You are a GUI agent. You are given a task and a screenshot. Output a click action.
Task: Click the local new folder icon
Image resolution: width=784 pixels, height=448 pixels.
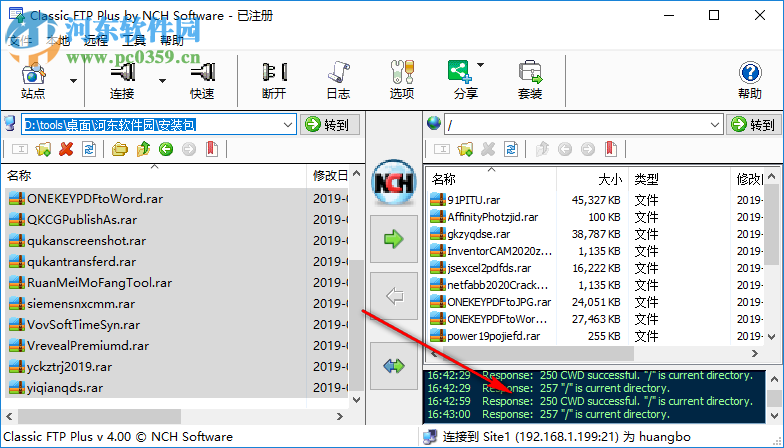click(44, 149)
